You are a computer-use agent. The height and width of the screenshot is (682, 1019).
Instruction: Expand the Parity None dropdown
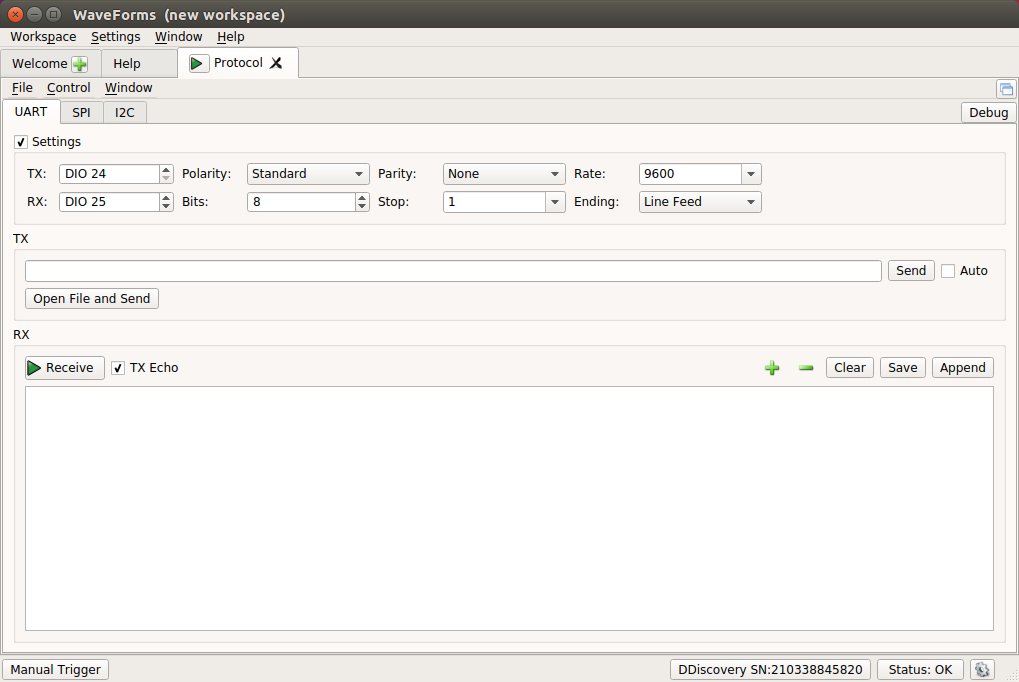(504, 174)
